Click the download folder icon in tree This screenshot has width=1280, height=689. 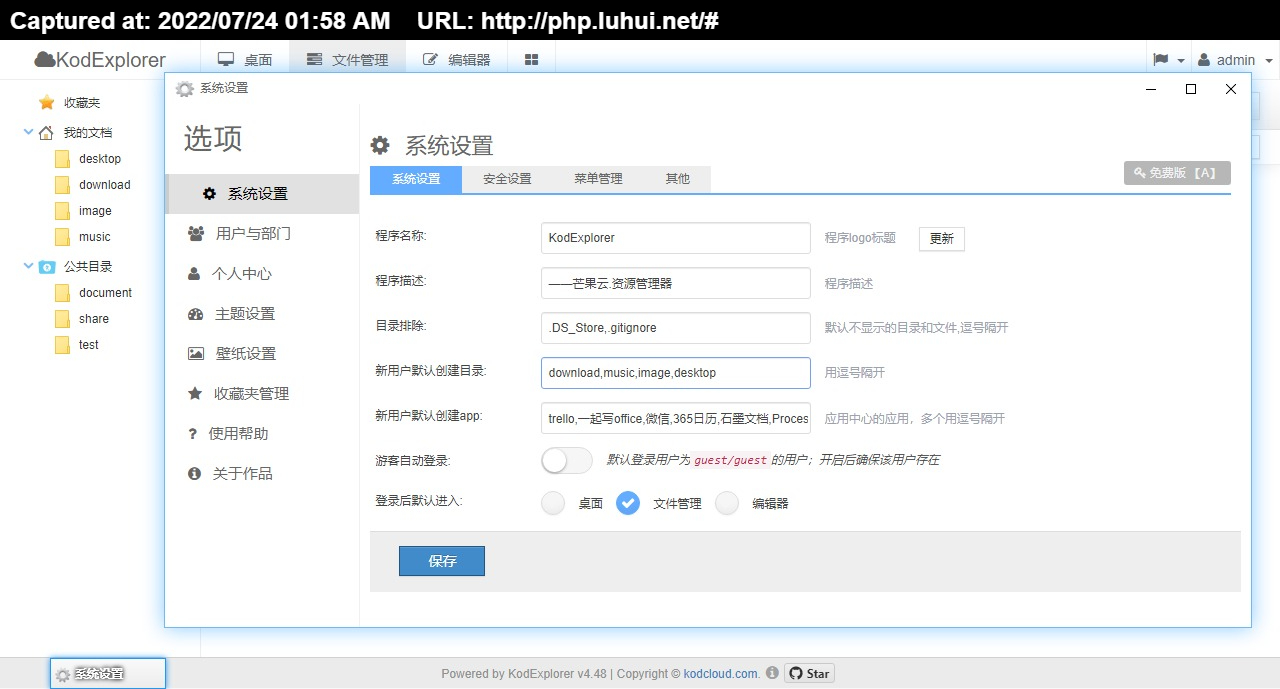coord(63,185)
